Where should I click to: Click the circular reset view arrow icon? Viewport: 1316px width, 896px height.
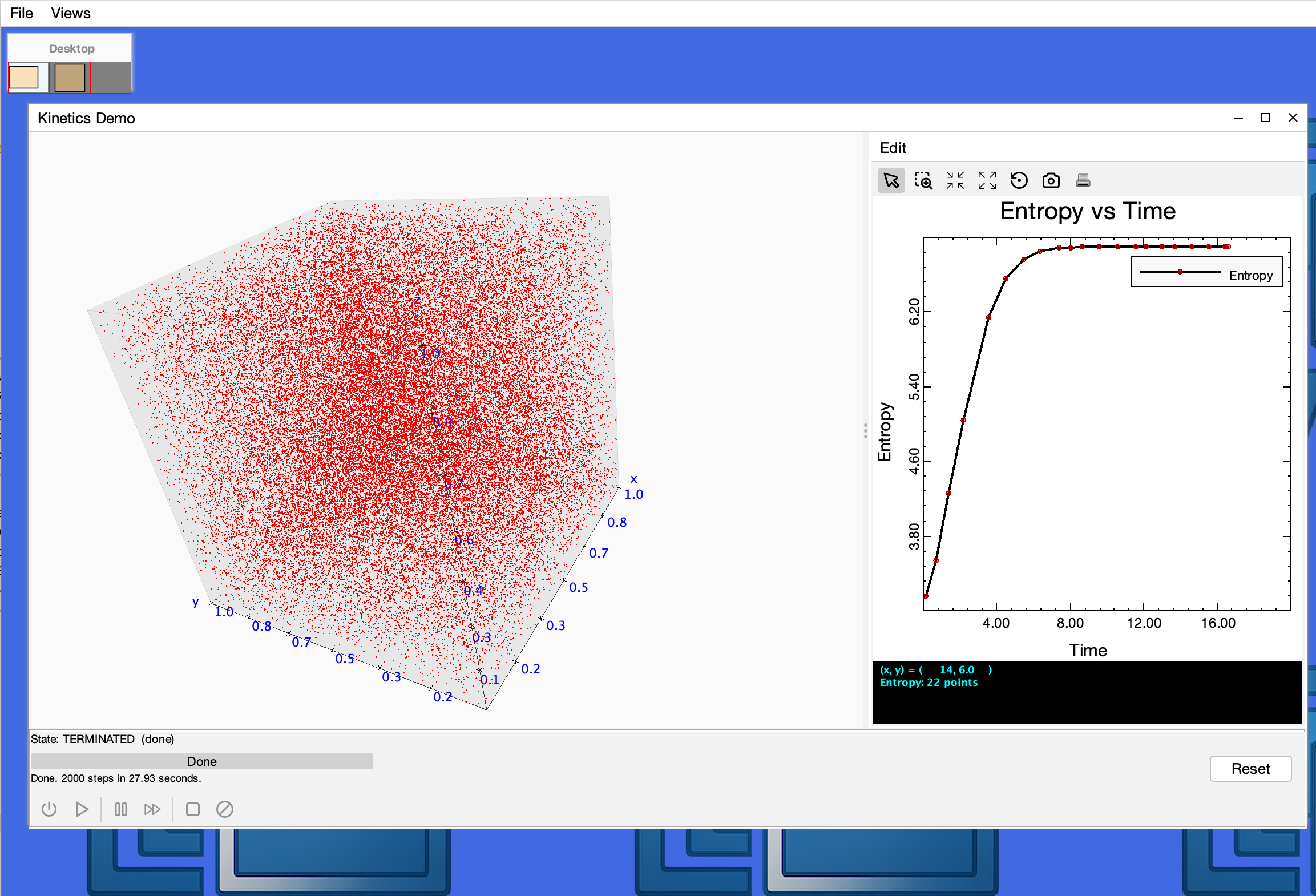coord(1019,181)
